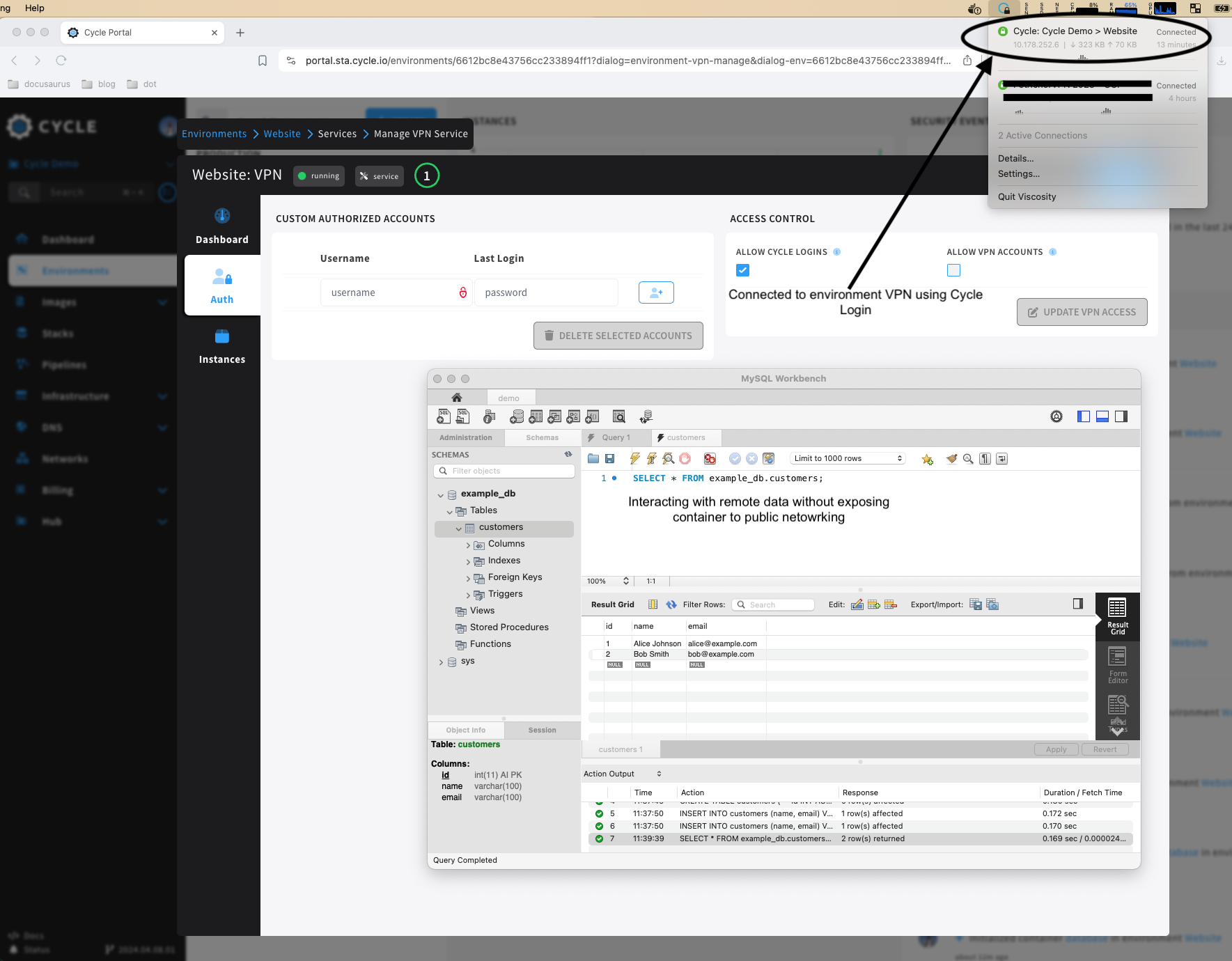Screen dimensions: 1232x961
Task: Click the open SQL script folder icon
Action: point(593,458)
